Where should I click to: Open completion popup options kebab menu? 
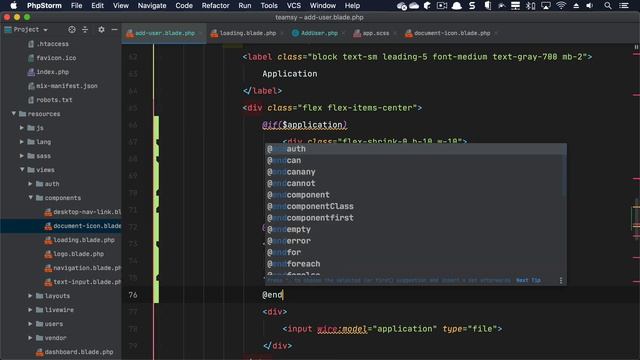pos(561,280)
